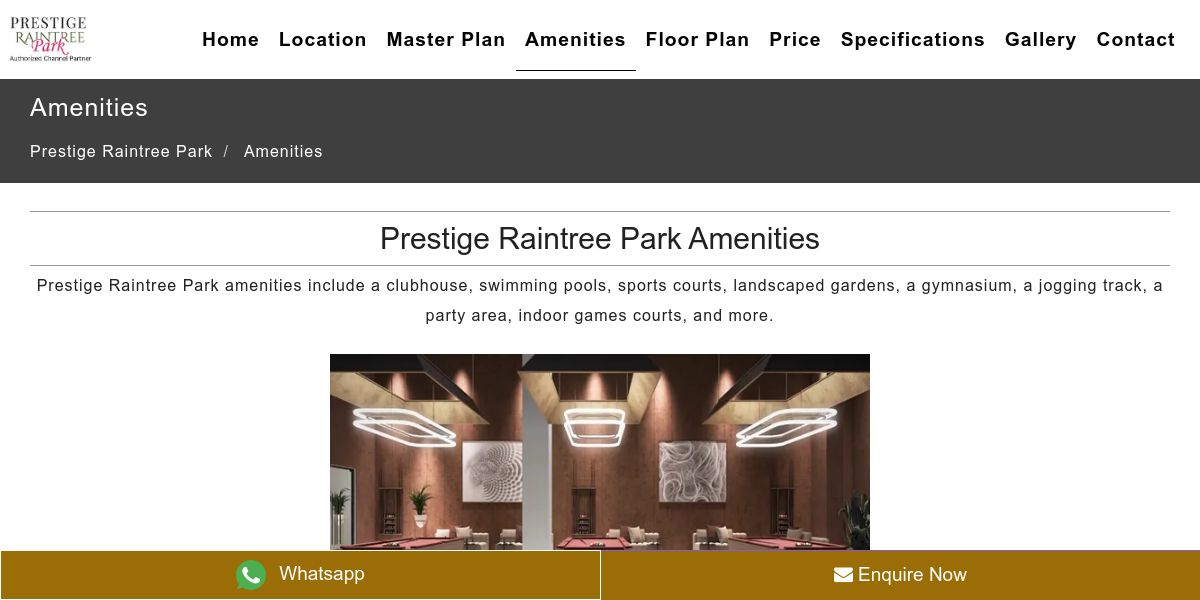This screenshot has width=1200, height=600.
Task: Click the Whatsapp button text
Action: coord(322,574)
